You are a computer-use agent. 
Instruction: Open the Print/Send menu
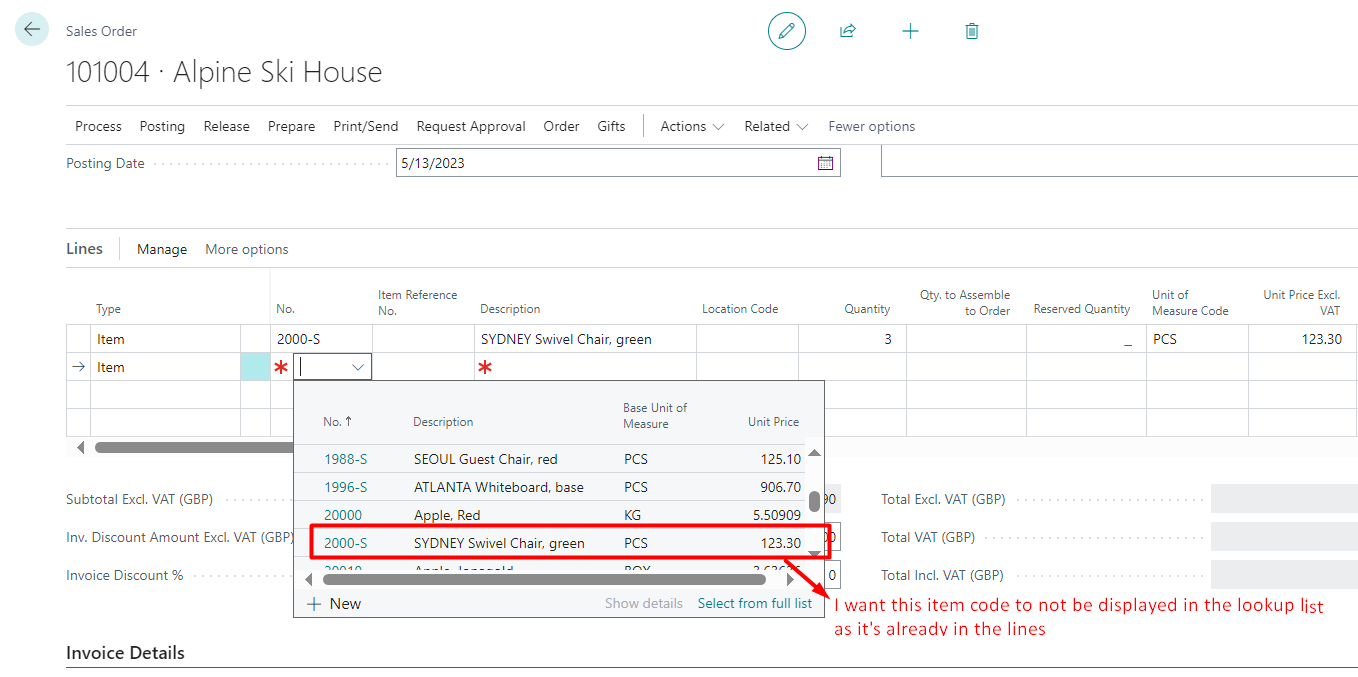pos(366,126)
